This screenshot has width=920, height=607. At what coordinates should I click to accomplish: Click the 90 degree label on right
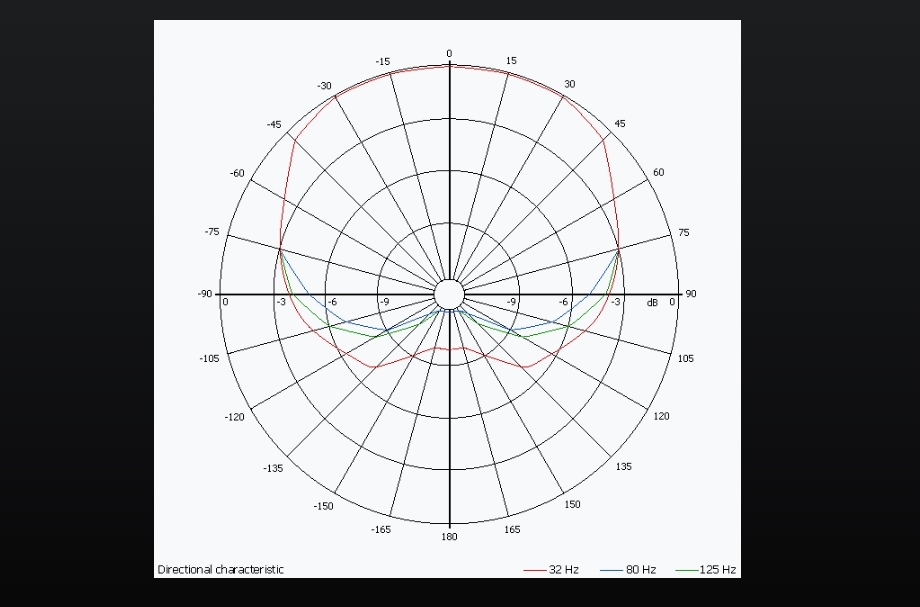(691, 294)
